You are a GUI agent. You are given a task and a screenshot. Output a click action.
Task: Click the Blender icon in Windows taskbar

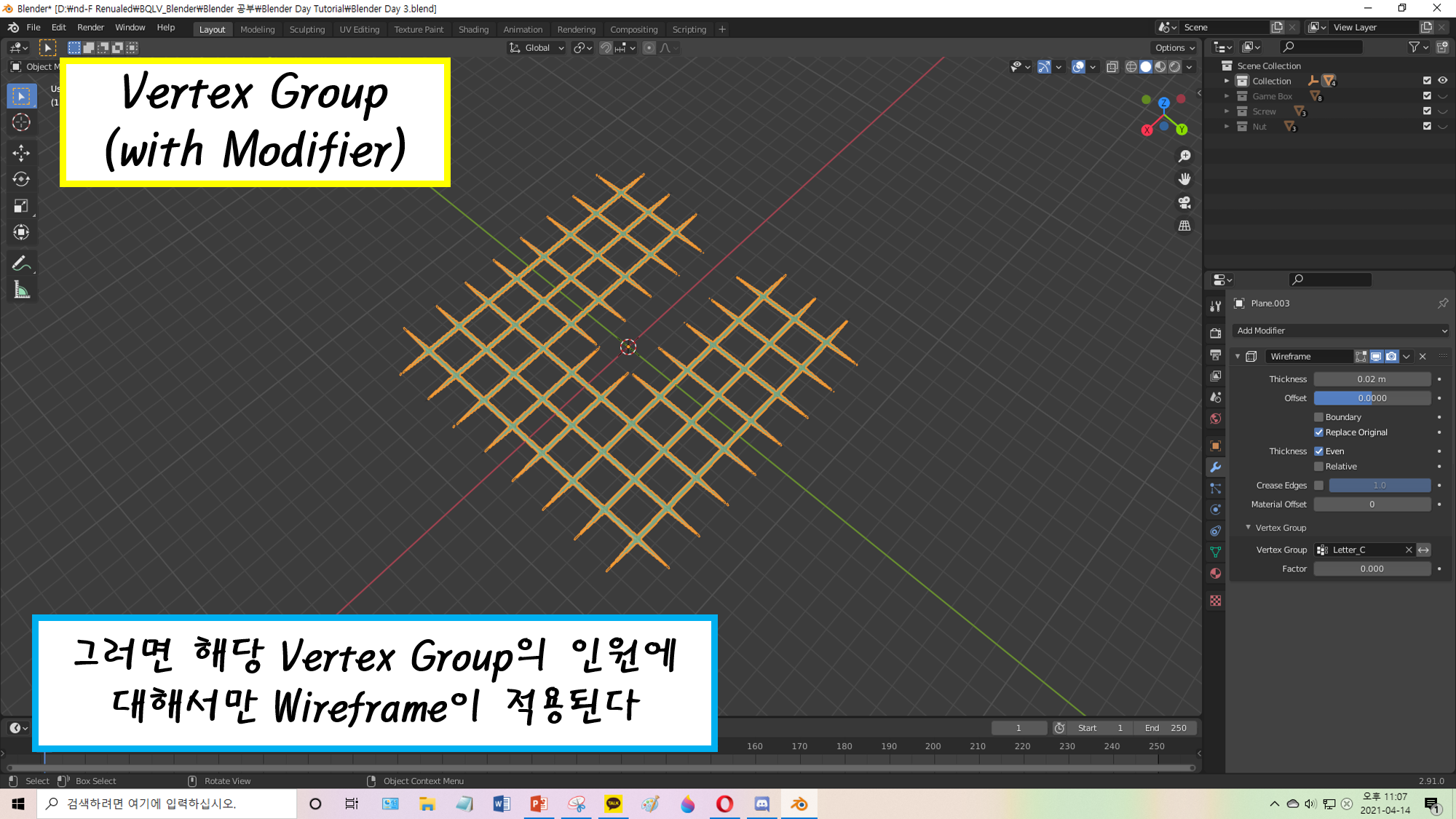(x=799, y=804)
